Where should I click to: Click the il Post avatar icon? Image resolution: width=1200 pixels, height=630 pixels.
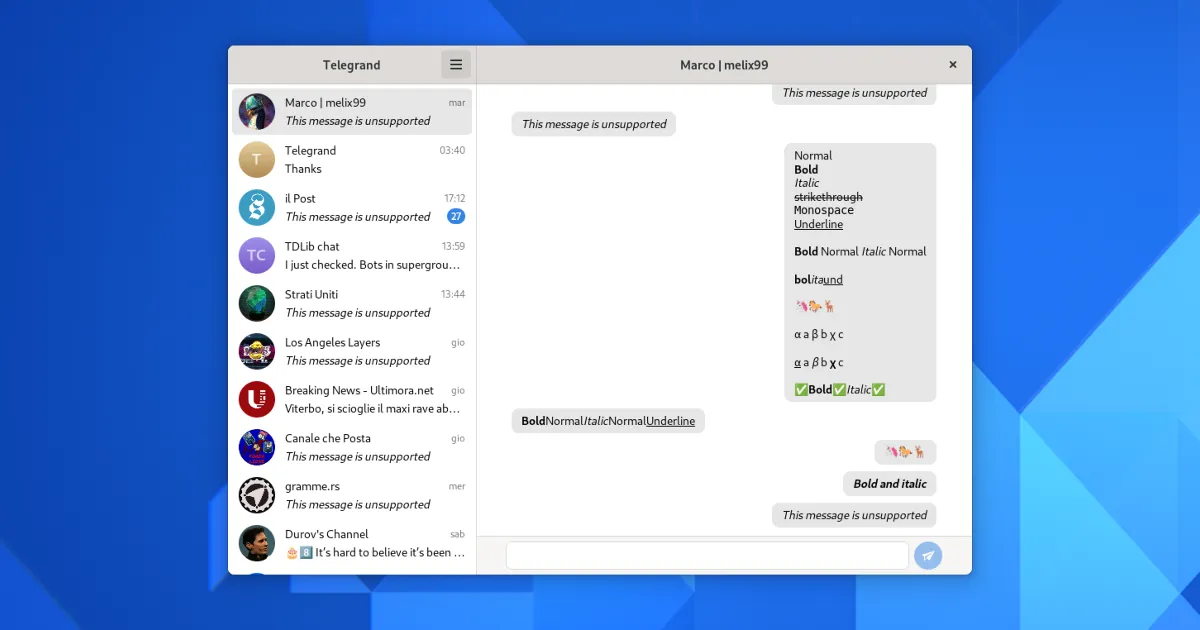(x=257, y=208)
